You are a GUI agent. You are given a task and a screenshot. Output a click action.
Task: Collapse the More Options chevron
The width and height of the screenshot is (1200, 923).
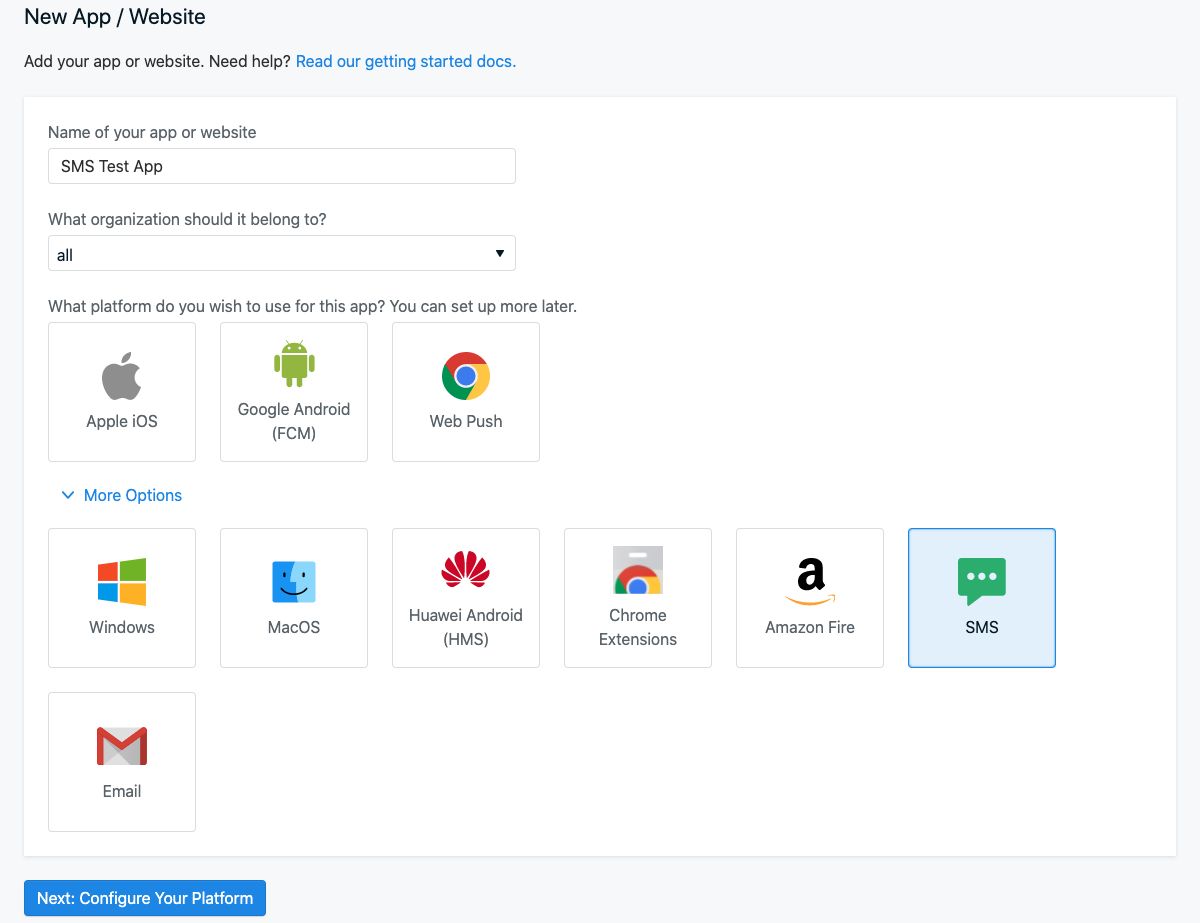(68, 495)
